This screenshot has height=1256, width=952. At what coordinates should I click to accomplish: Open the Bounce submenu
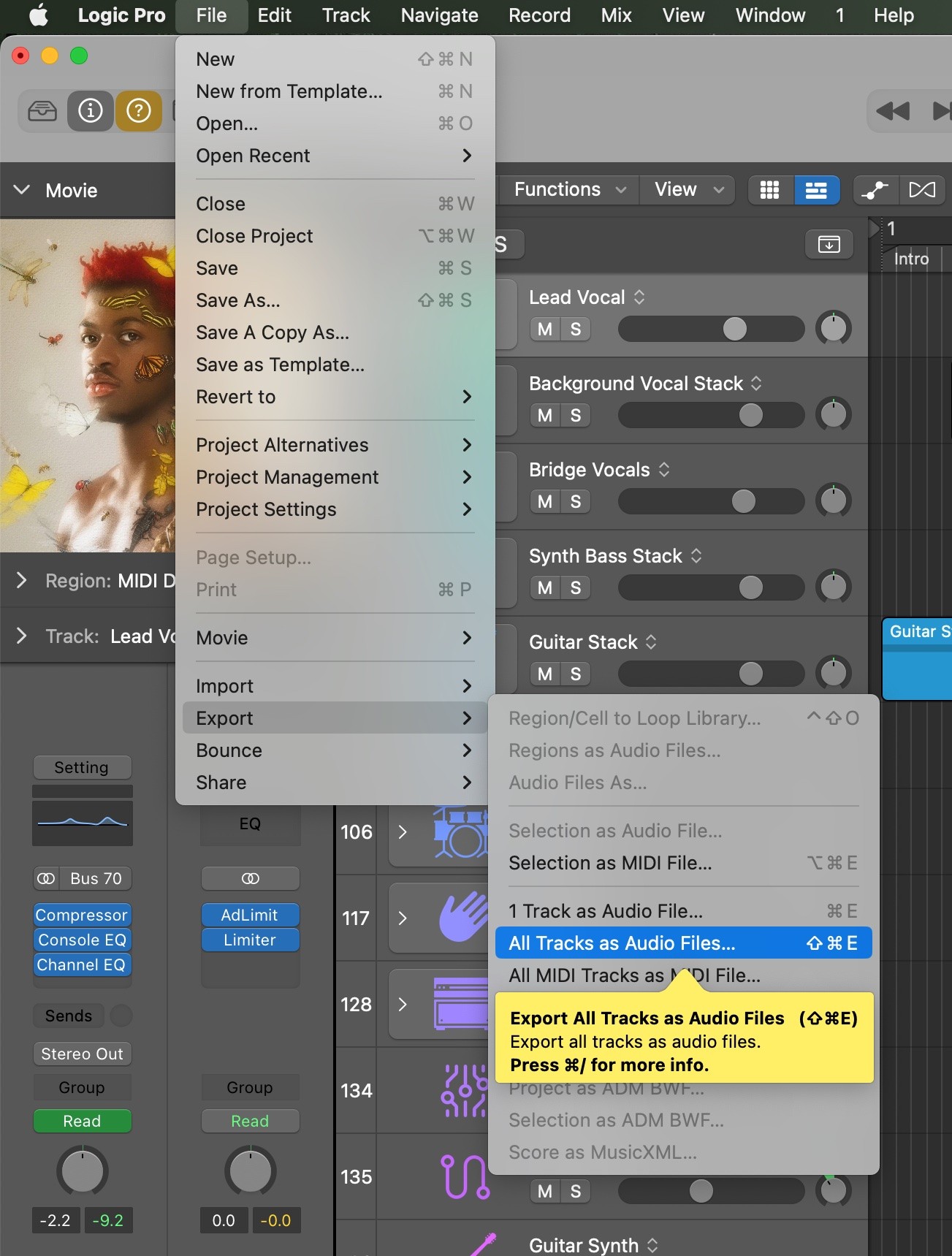tap(335, 750)
